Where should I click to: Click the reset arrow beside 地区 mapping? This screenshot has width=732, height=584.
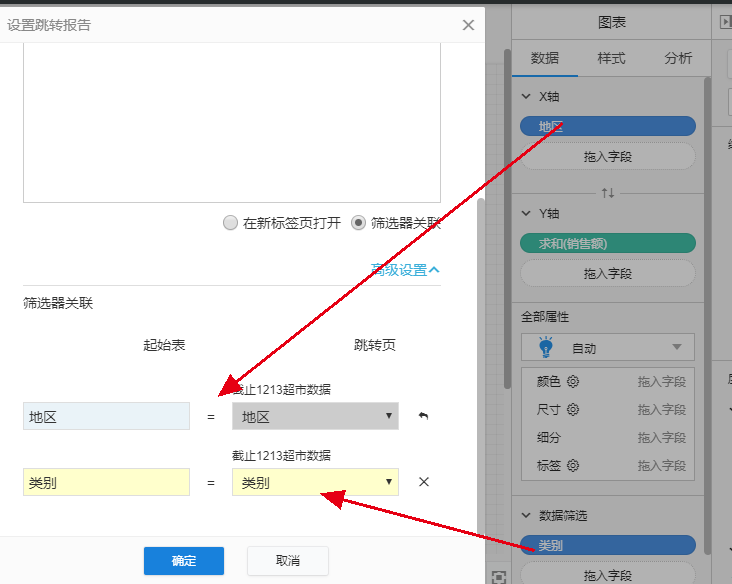(423, 416)
